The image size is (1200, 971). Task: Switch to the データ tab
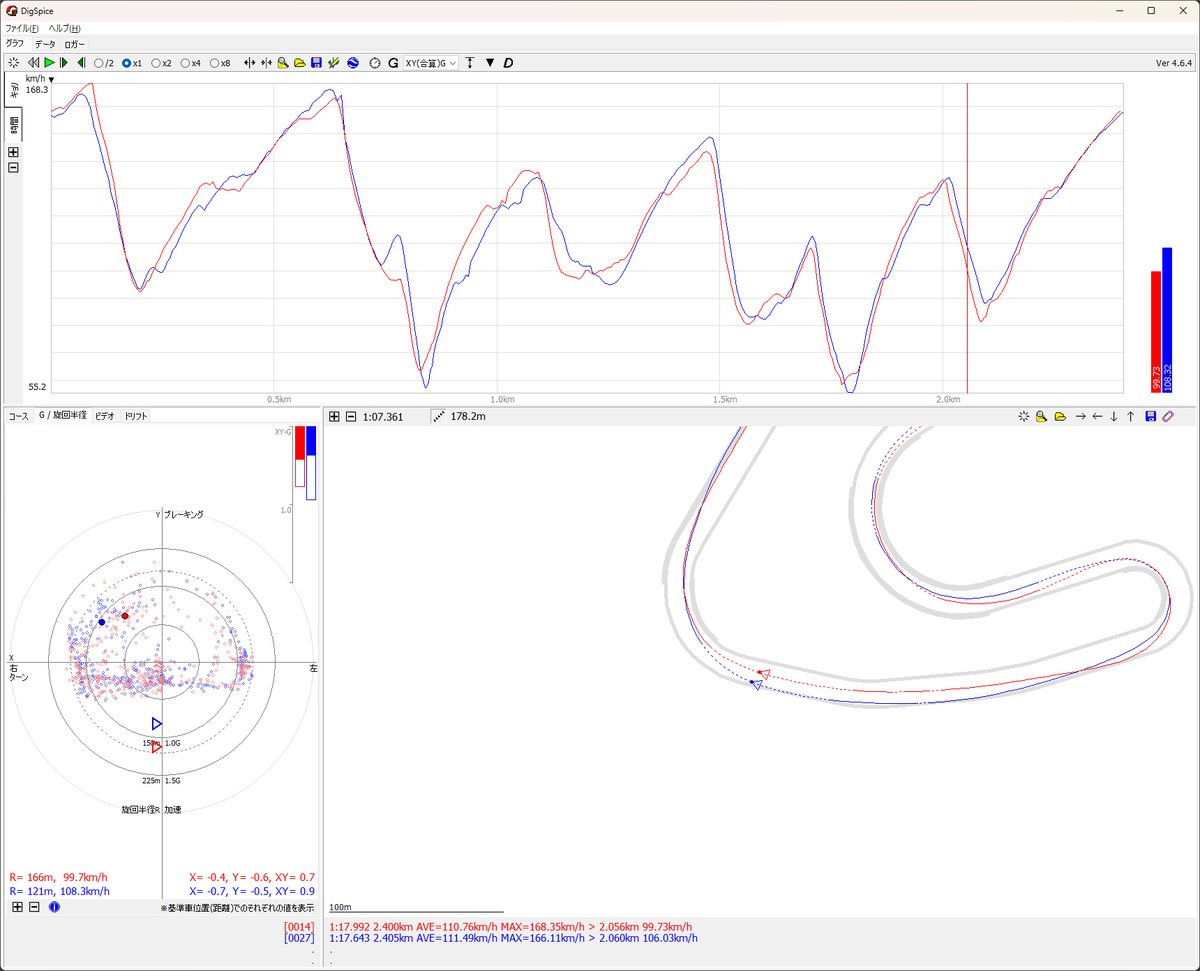[45, 44]
